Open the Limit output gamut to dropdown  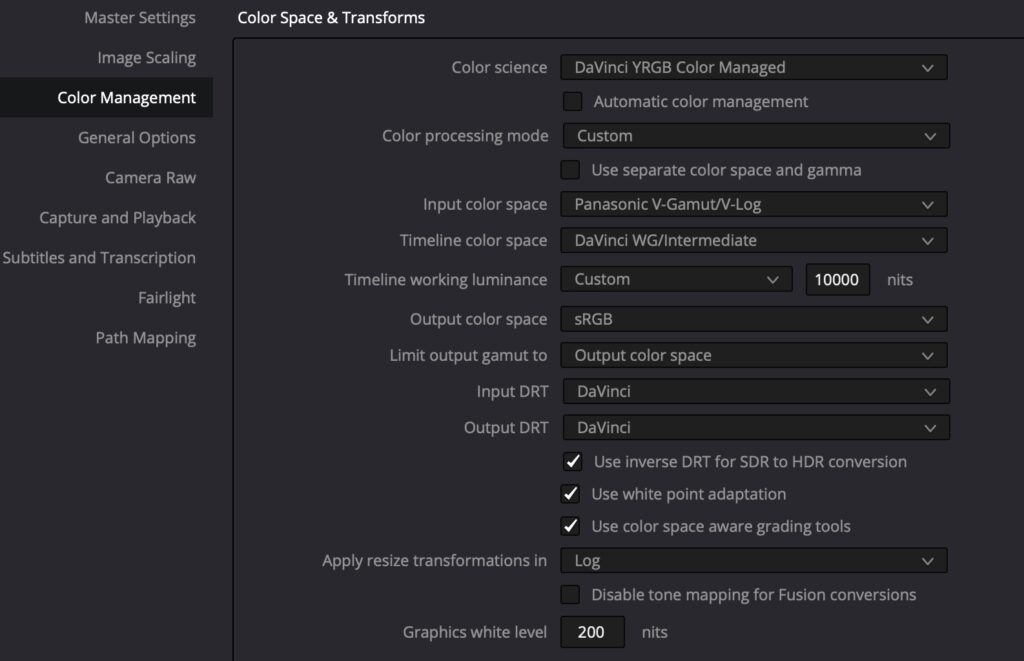pyautogui.click(x=754, y=355)
